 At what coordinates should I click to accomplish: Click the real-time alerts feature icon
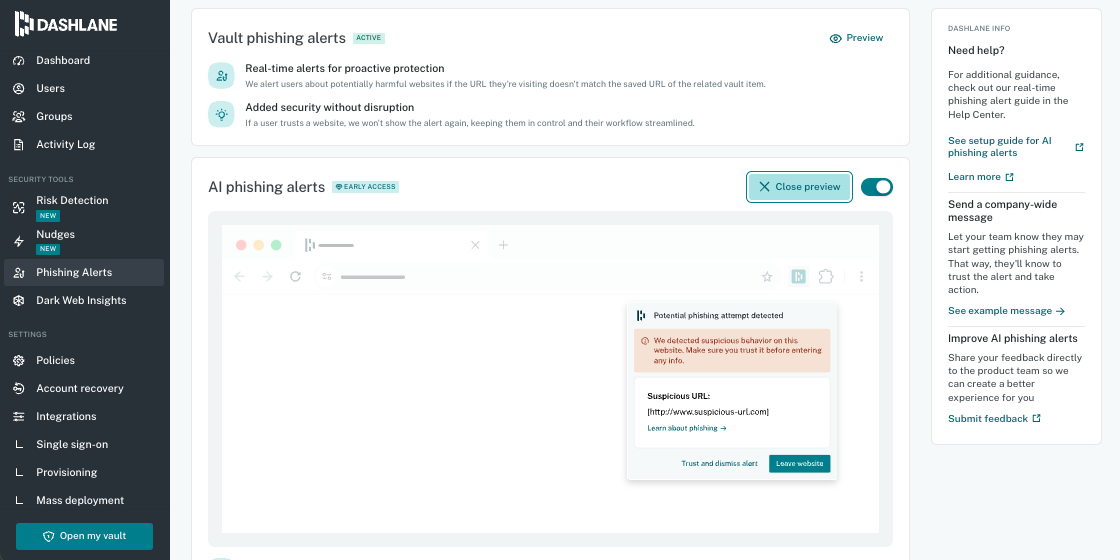tap(221, 75)
